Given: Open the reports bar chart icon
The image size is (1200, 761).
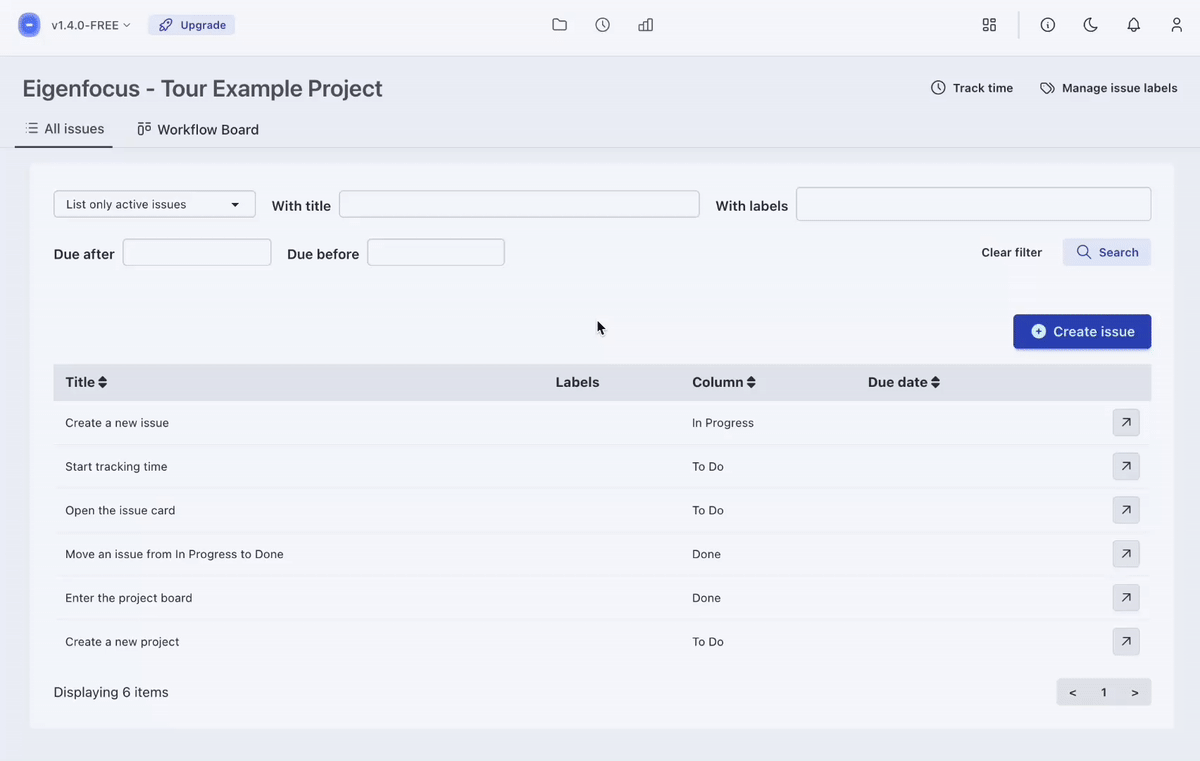Looking at the screenshot, I should 646,25.
